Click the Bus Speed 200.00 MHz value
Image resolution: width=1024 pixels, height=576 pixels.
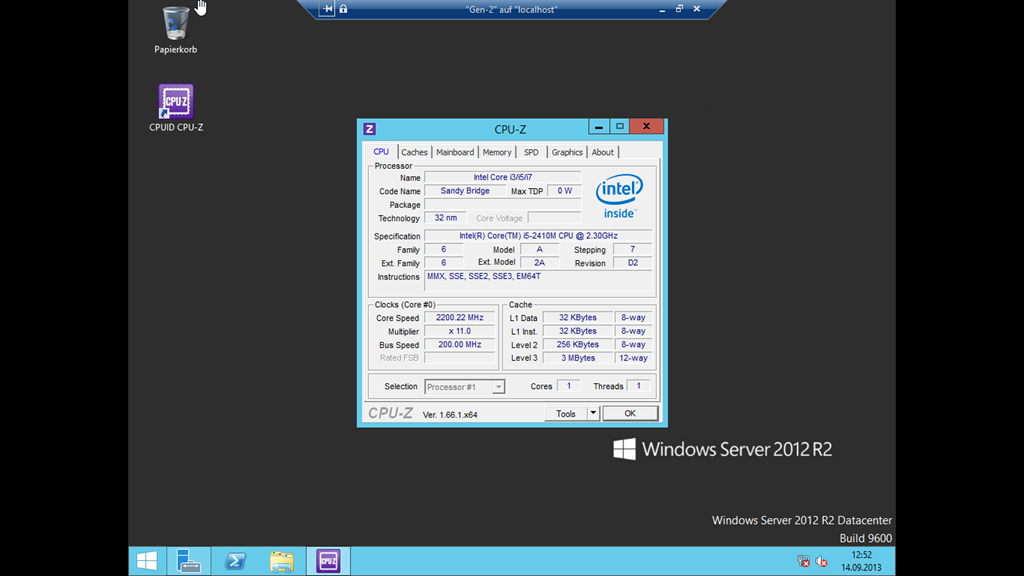click(x=460, y=344)
